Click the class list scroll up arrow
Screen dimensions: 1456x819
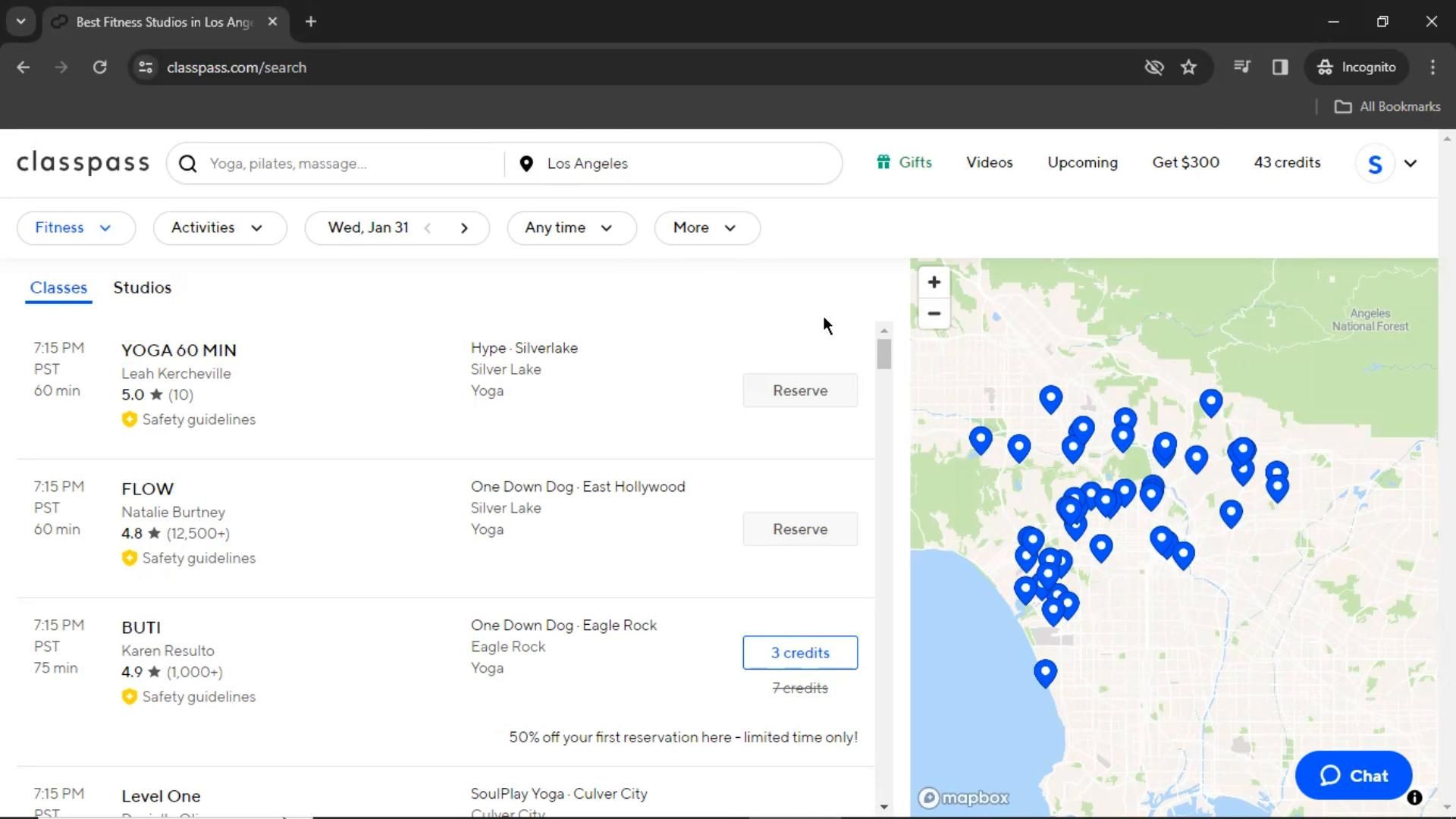tap(883, 331)
